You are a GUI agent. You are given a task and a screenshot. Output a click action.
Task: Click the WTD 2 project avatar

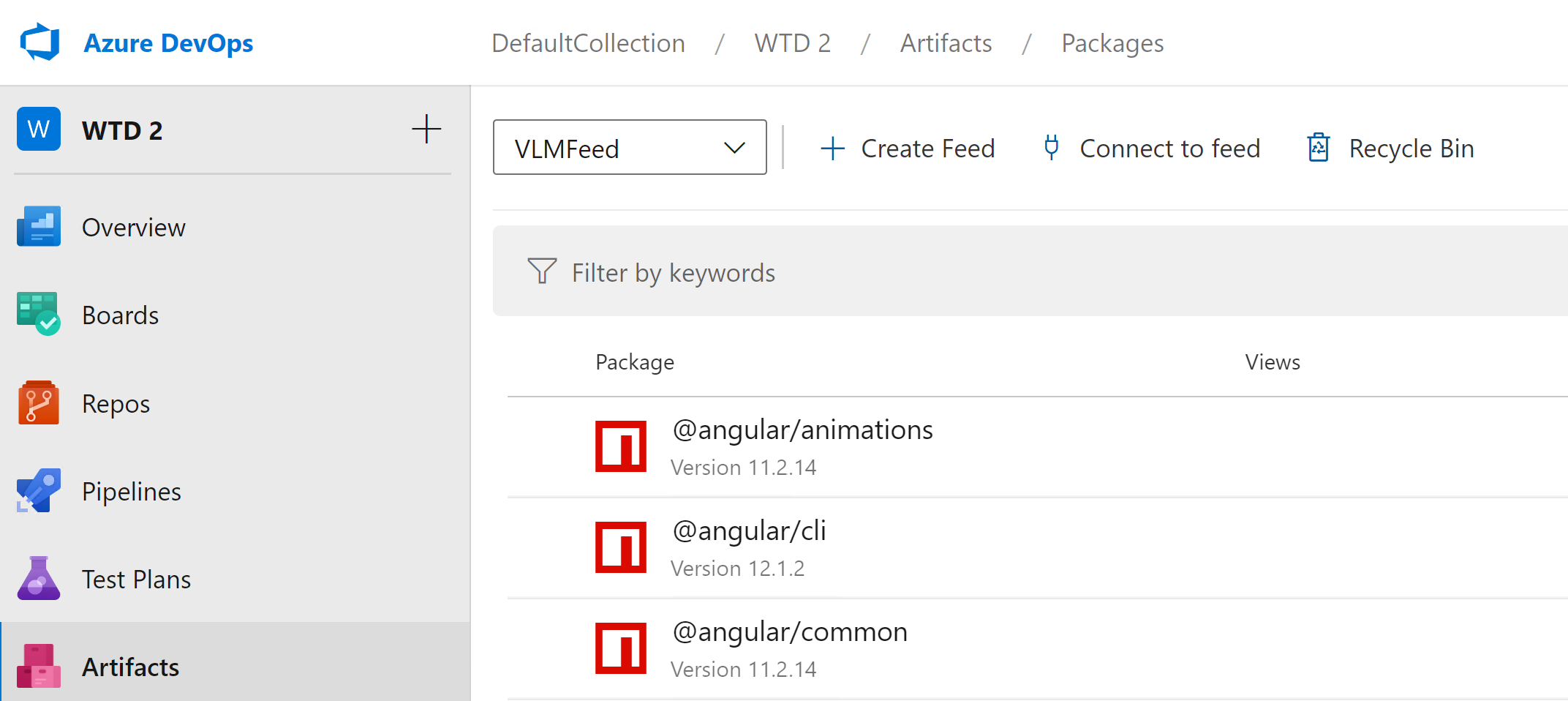39,130
